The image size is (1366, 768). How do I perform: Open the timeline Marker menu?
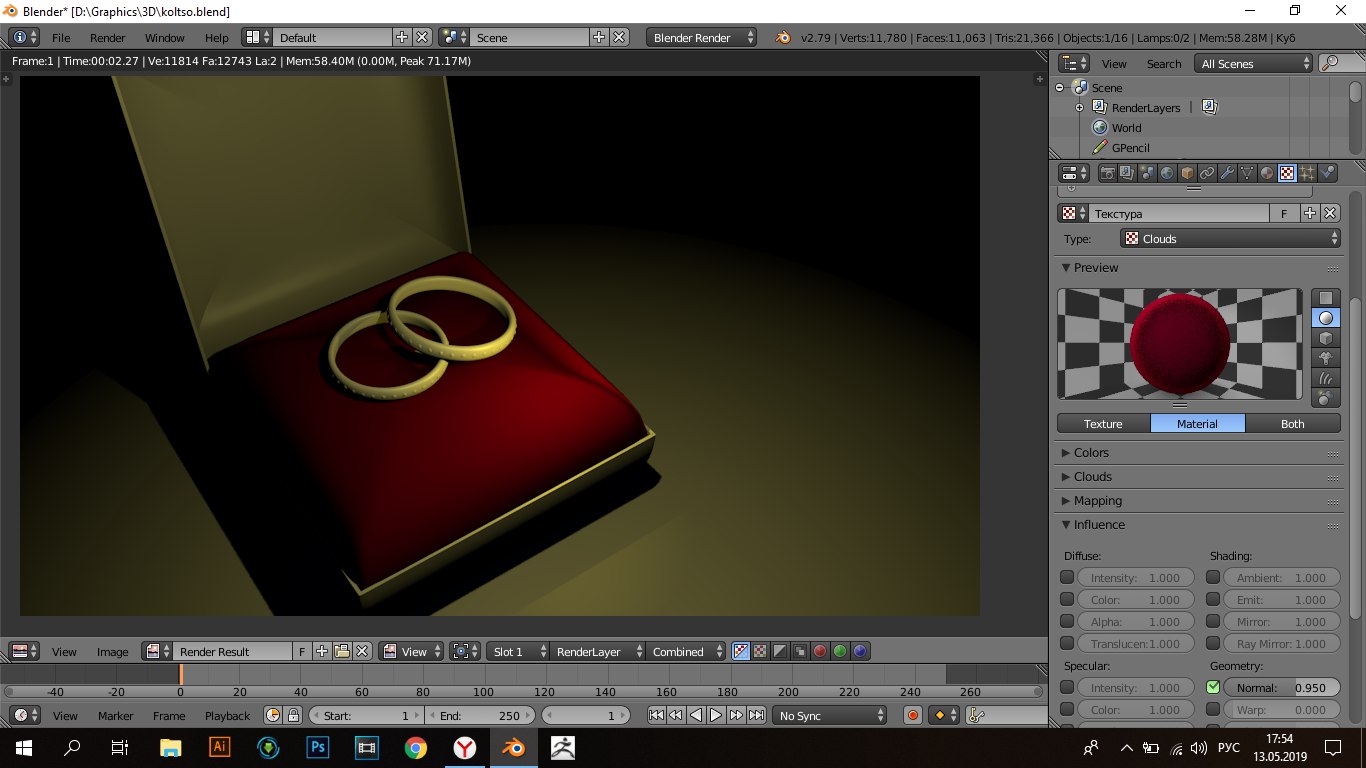[x=116, y=715]
